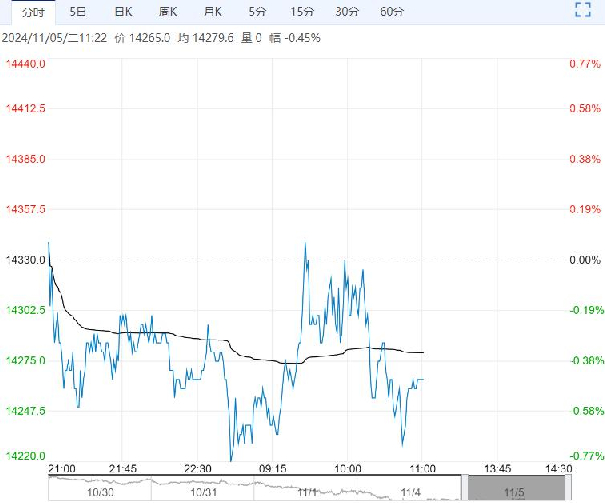This screenshot has width=605, height=503.
Task: Click the 14330.0 price axis label
Action: pyautogui.click(x=26, y=260)
